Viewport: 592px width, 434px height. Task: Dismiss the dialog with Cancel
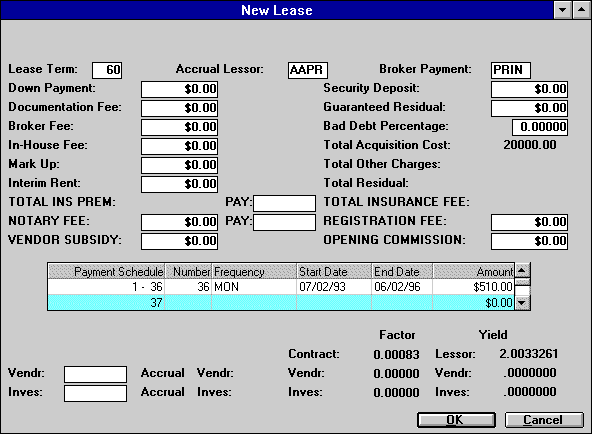click(544, 420)
